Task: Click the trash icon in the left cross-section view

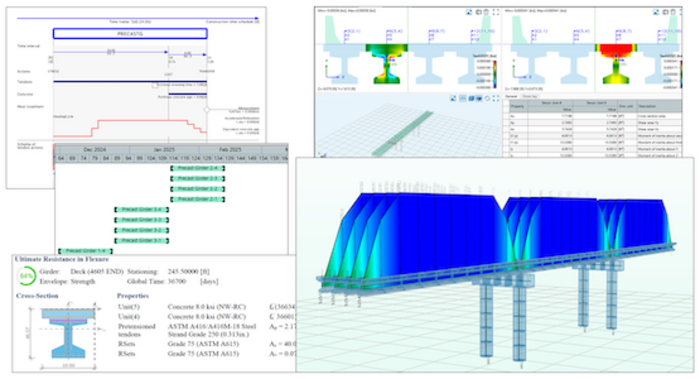Action: [x=487, y=12]
